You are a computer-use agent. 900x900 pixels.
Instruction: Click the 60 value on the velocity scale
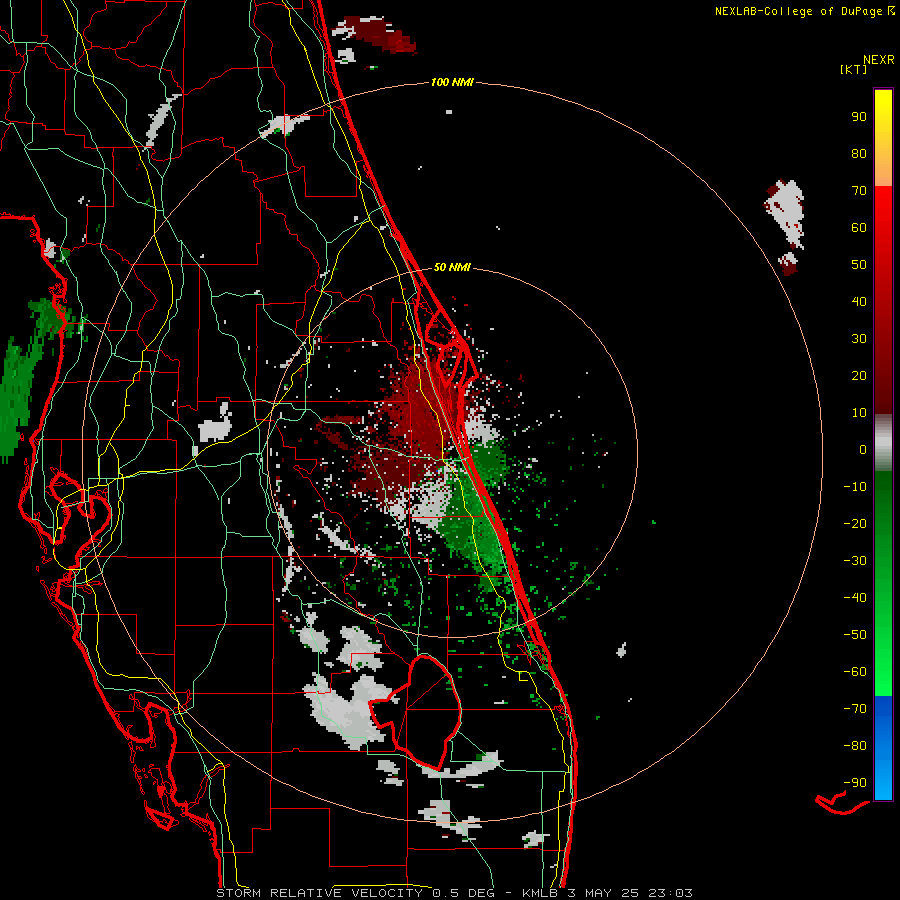click(859, 227)
